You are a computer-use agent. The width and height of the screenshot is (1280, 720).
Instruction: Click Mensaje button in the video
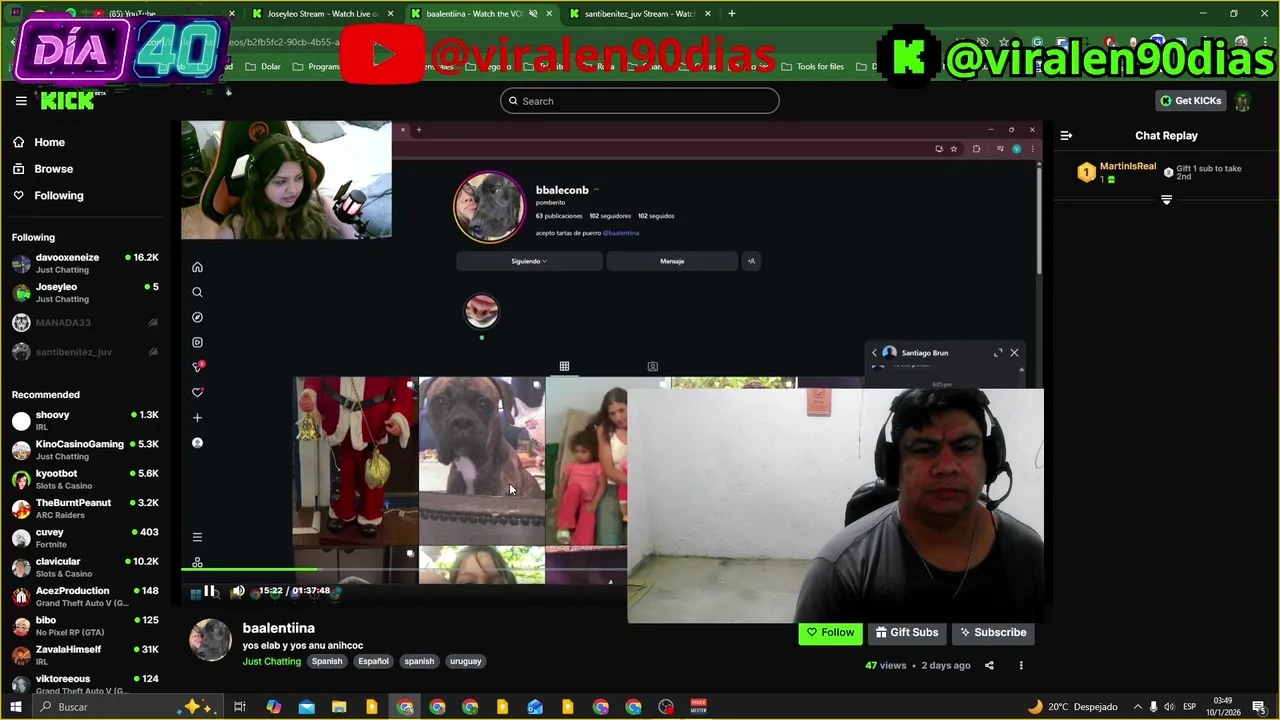pyautogui.click(x=672, y=261)
